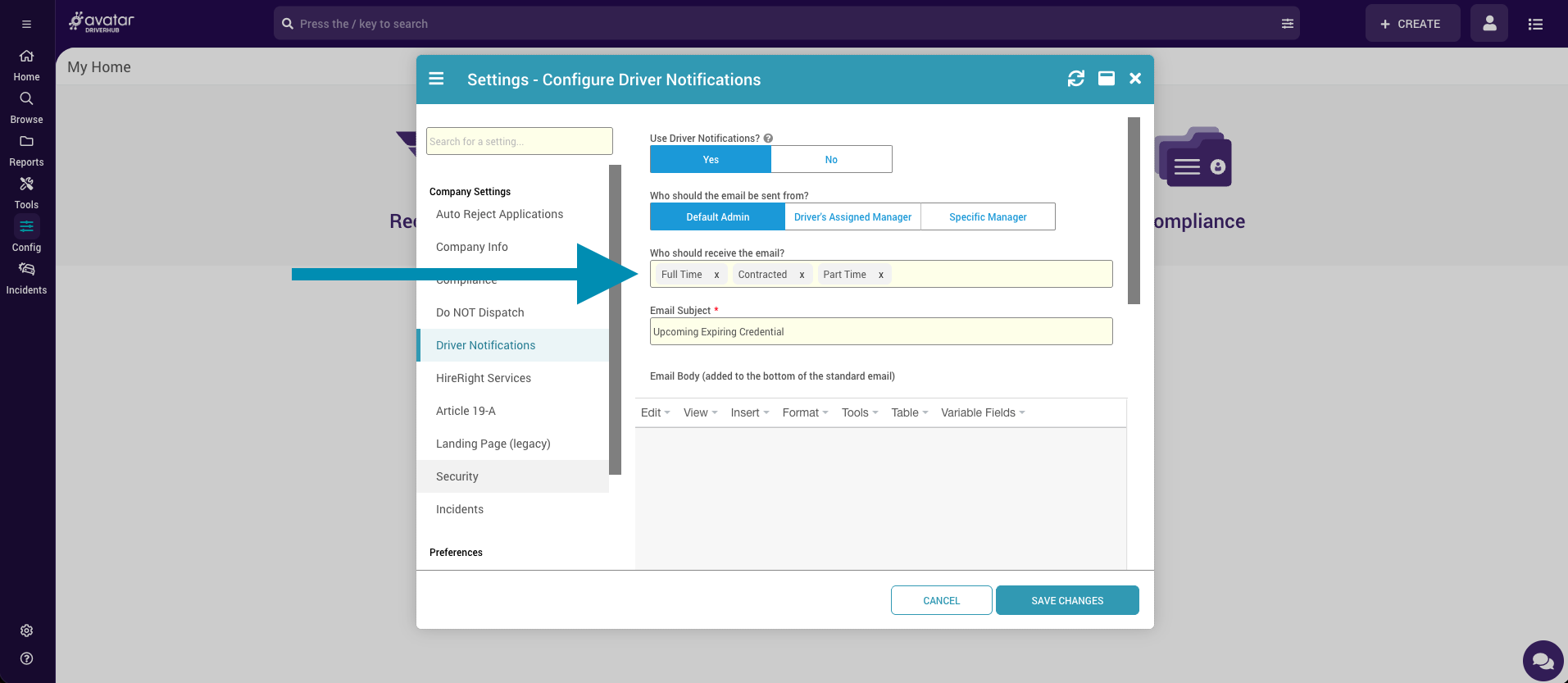
Task: Click the search filter options icon
Action: coord(1288,24)
